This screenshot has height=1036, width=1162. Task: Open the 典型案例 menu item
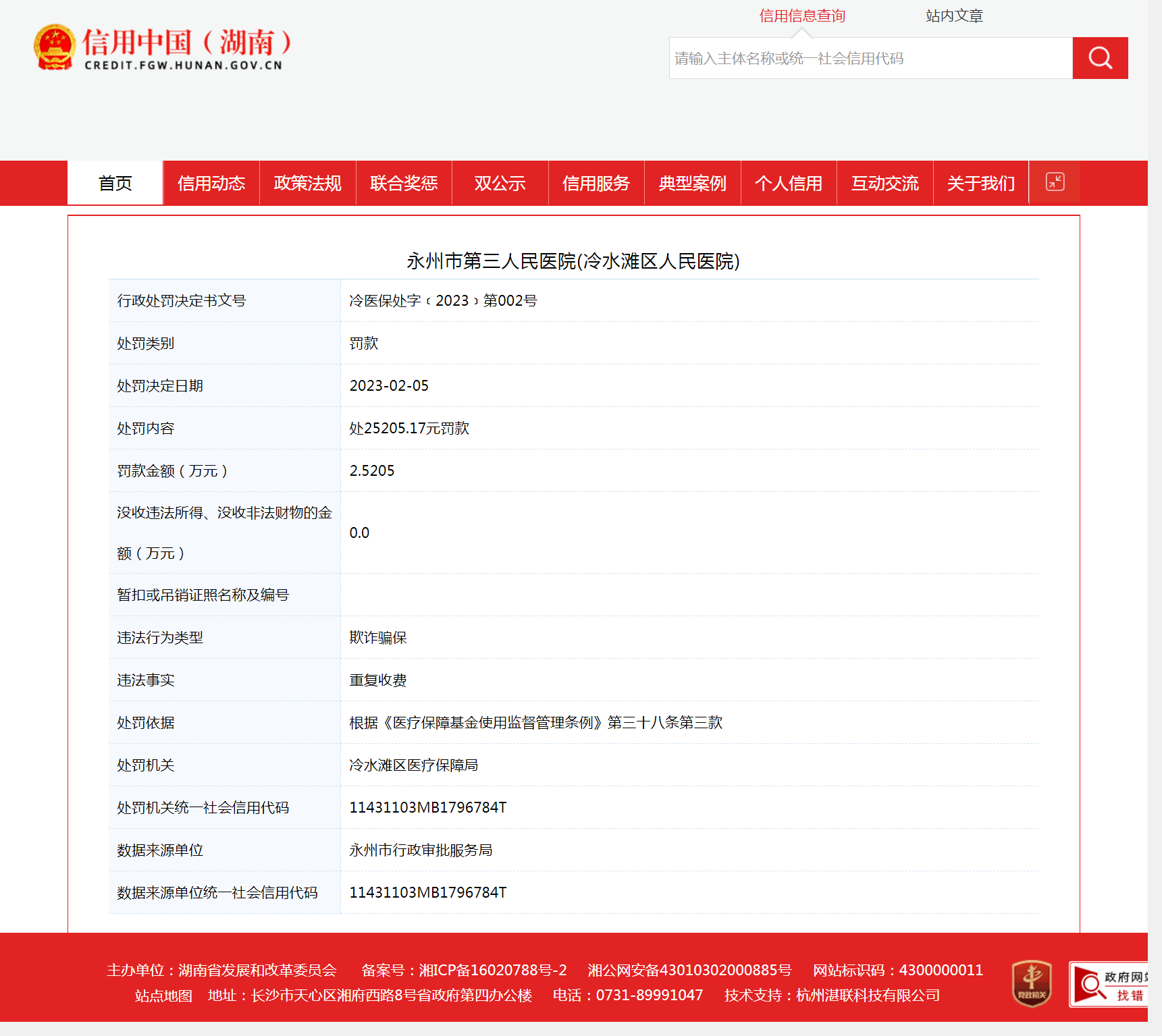692,184
